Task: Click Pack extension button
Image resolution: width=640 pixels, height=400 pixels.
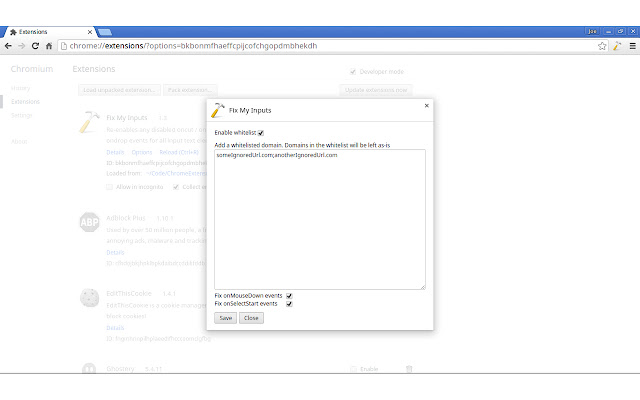Action: click(190, 90)
